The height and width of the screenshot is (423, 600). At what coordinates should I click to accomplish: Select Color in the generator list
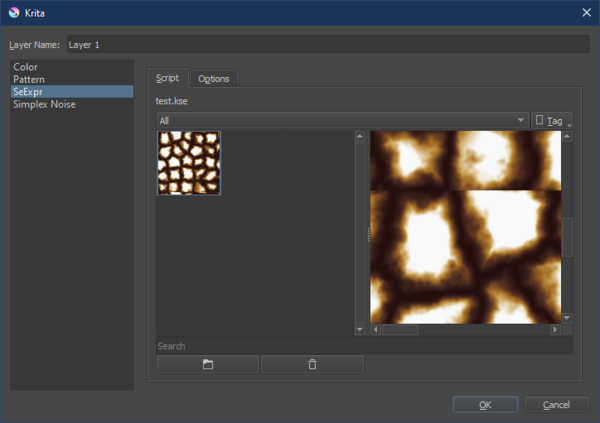26,67
